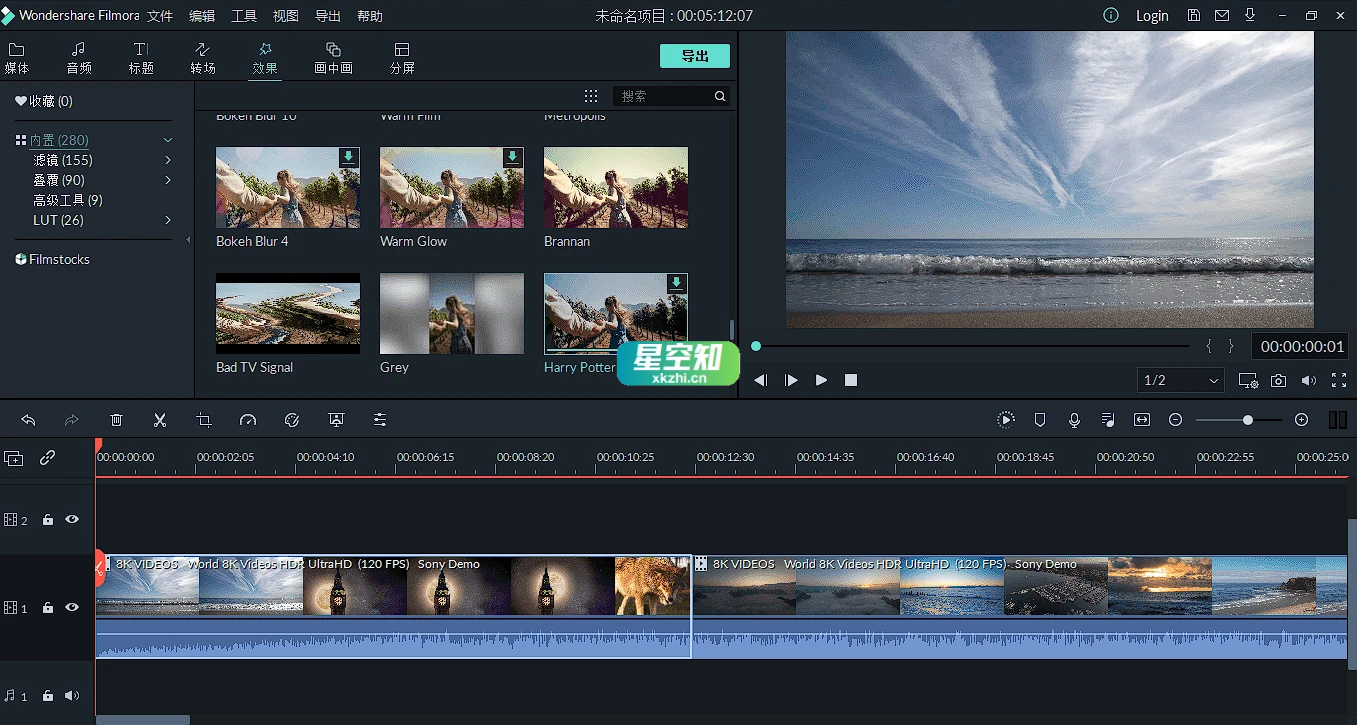Expand the 滤镜 (155) category

coord(63,160)
